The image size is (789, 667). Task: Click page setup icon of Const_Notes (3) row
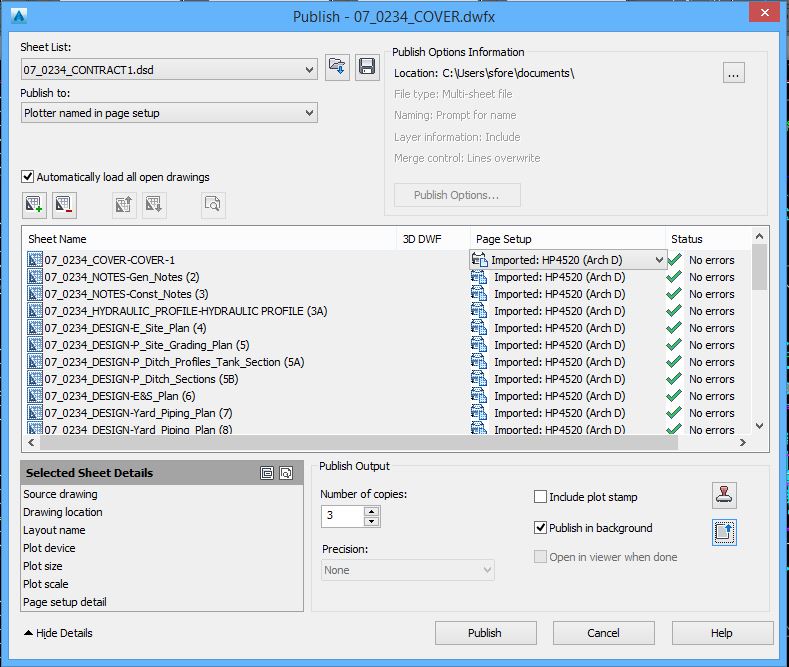479,294
